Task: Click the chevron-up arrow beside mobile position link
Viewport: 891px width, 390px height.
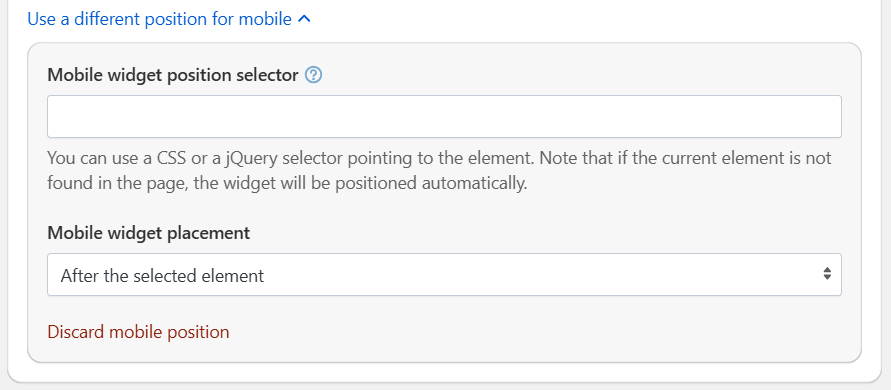Action: coord(304,19)
